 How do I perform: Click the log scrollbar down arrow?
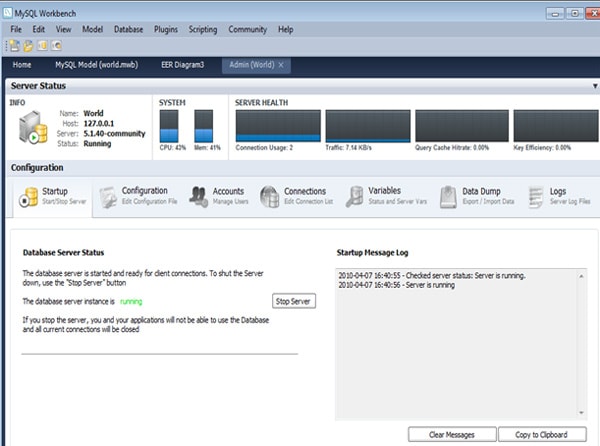coord(582,413)
